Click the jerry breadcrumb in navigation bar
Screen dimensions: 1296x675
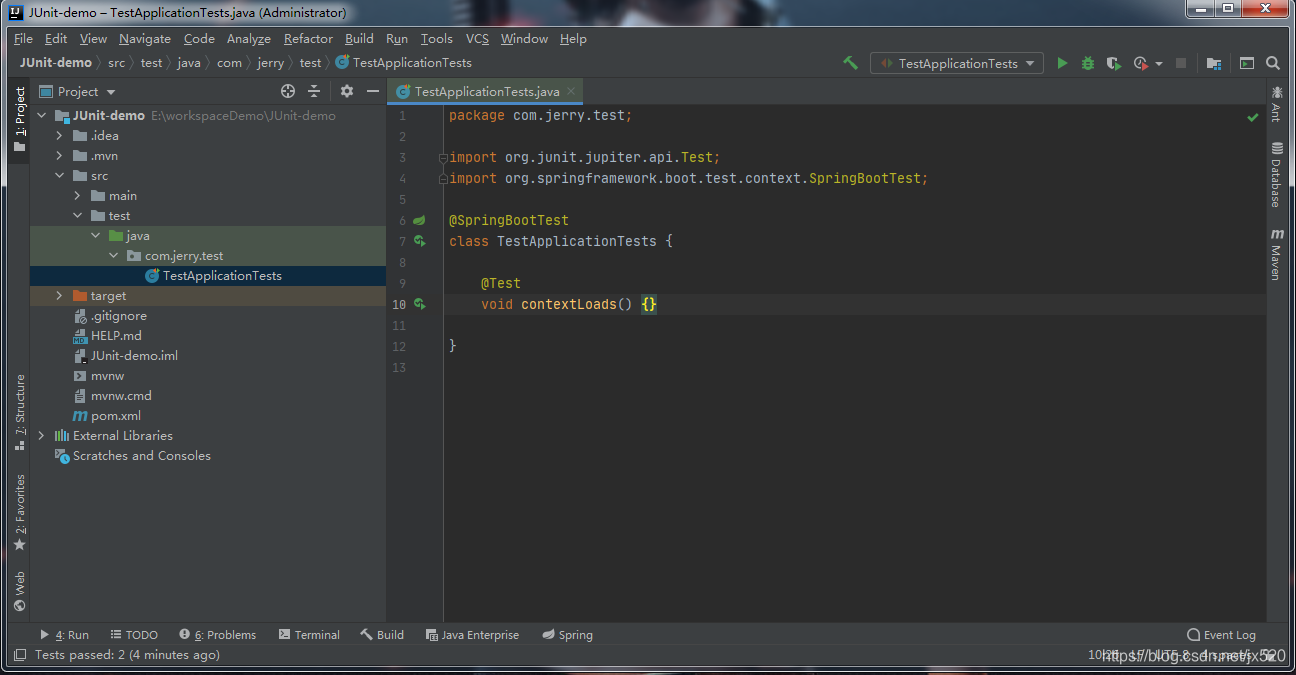point(270,63)
